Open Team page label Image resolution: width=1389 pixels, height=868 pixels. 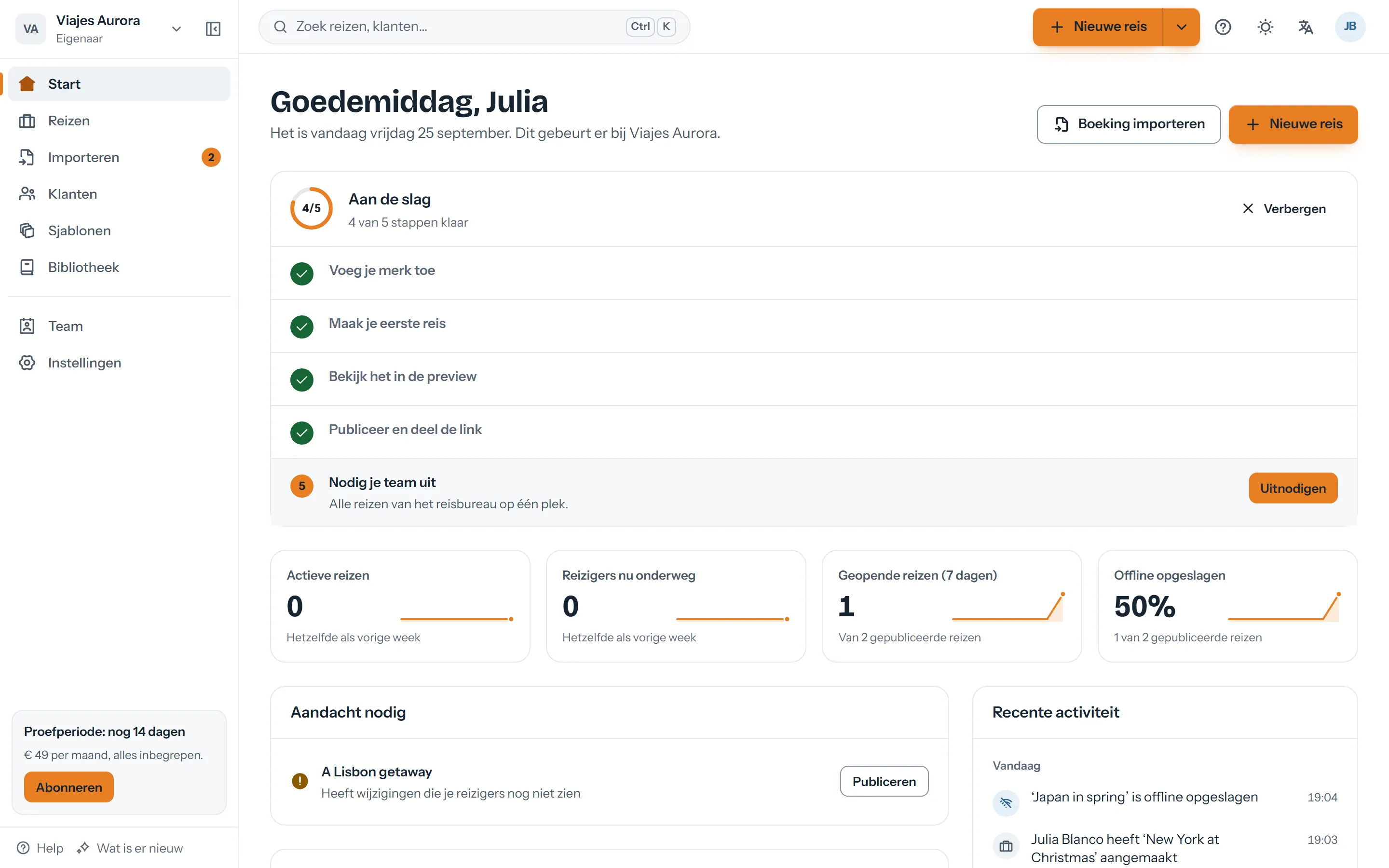pyautogui.click(x=66, y=326)
